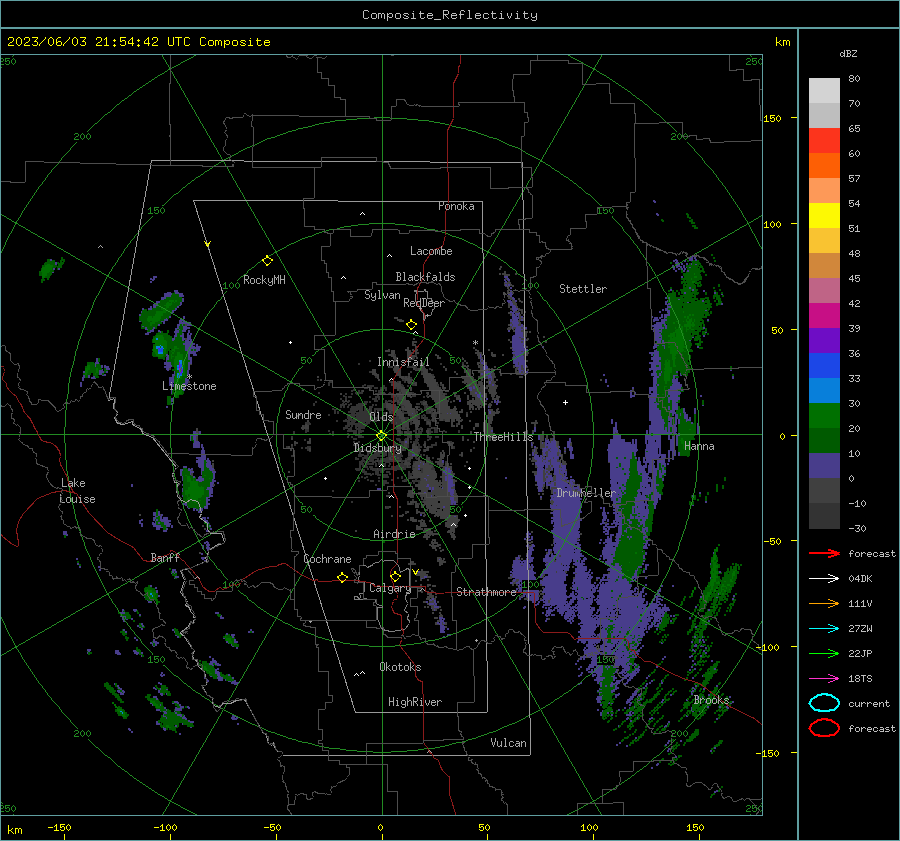This screenshot has width=900, height=841.
Task: Pick the magenta swatch between 42 and 39 dBZ
Action: (x=824, y=315)
